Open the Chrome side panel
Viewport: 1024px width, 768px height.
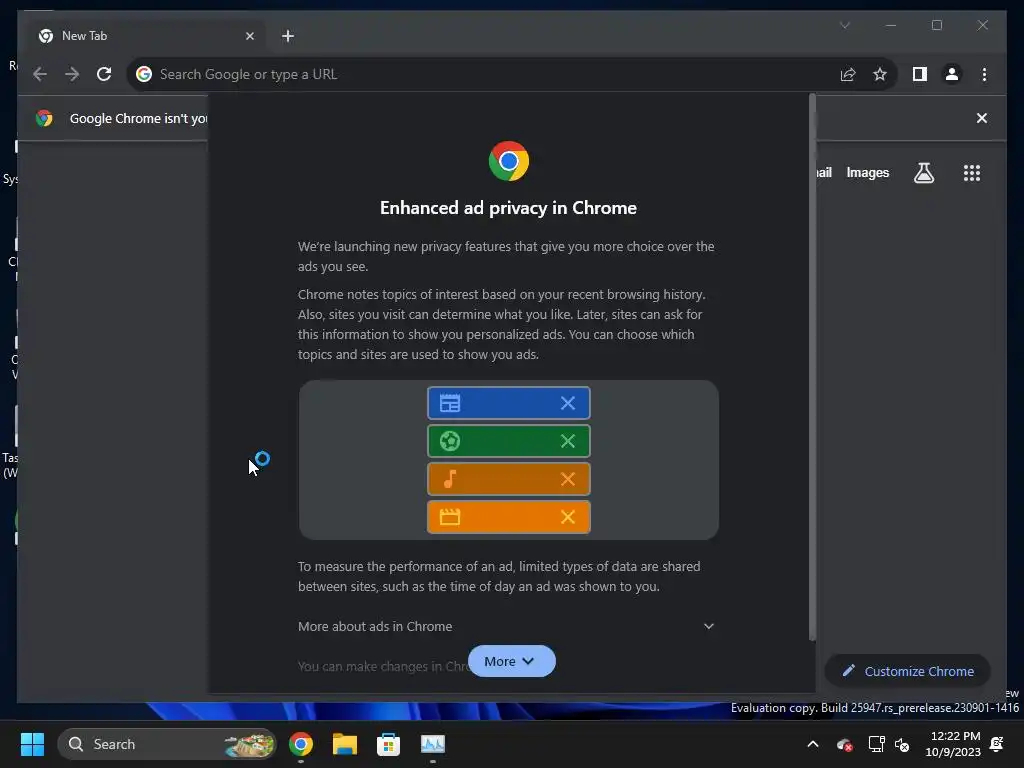[920, 74]
